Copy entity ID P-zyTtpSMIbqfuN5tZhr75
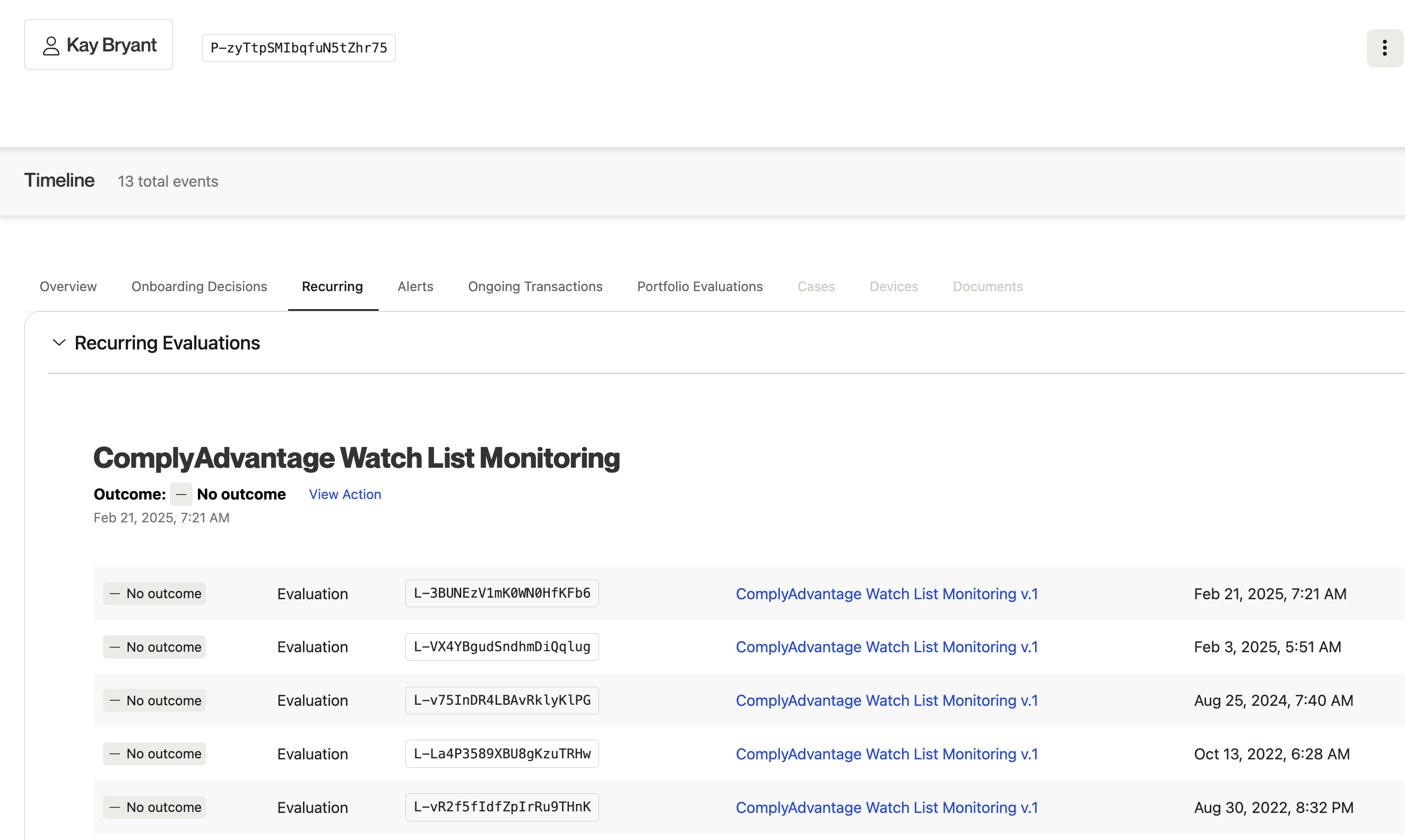Viewport: 1405px width, 840px height. (298, 48)
